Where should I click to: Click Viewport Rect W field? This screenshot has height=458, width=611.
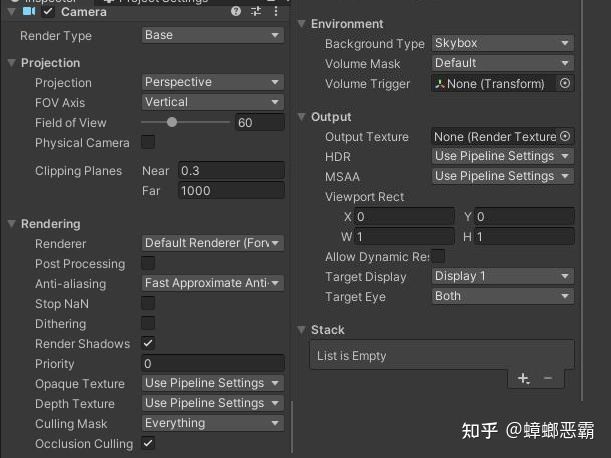(x=404, y=236)
